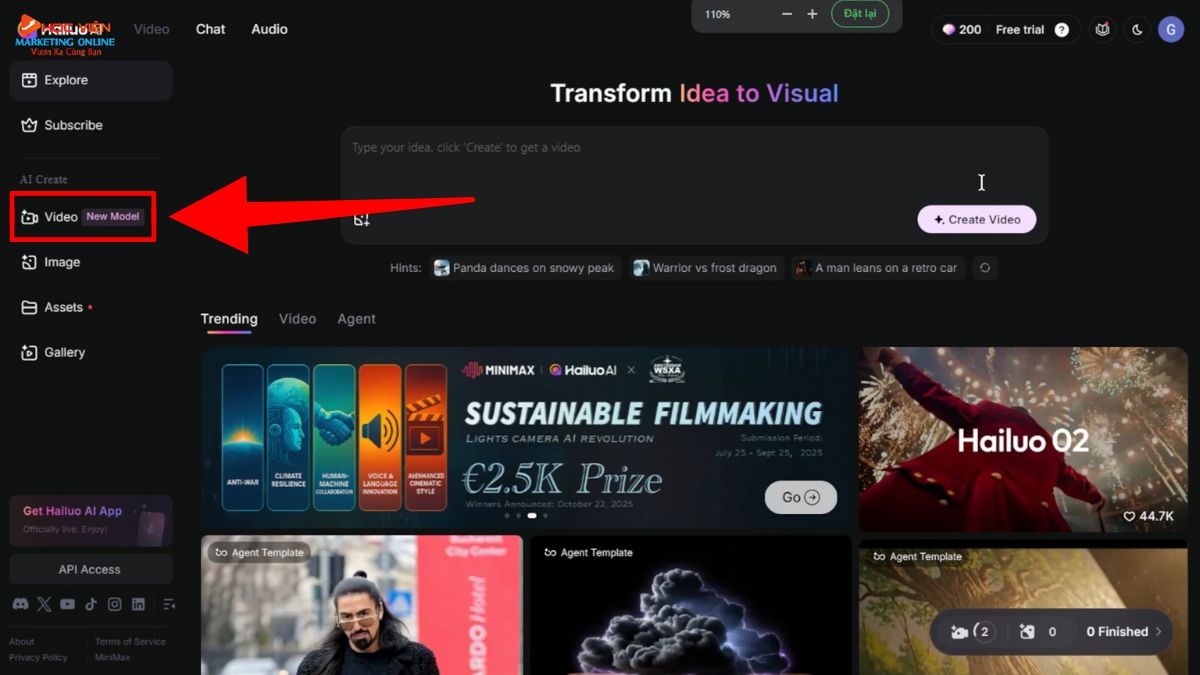The height and width of the screenshot is (675, 1200).
Task: Click the Đặt lại reset zoom button
Action: tap(860, 14)
